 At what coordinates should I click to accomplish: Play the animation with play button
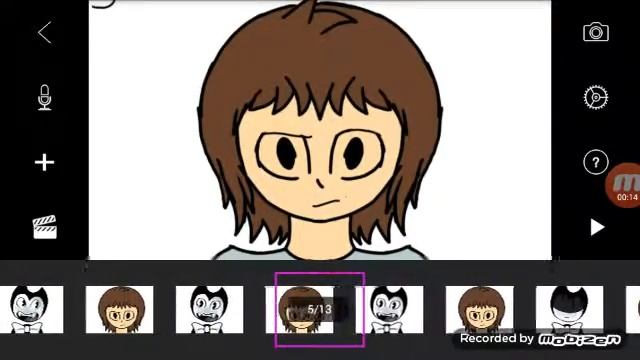(597, 227)
